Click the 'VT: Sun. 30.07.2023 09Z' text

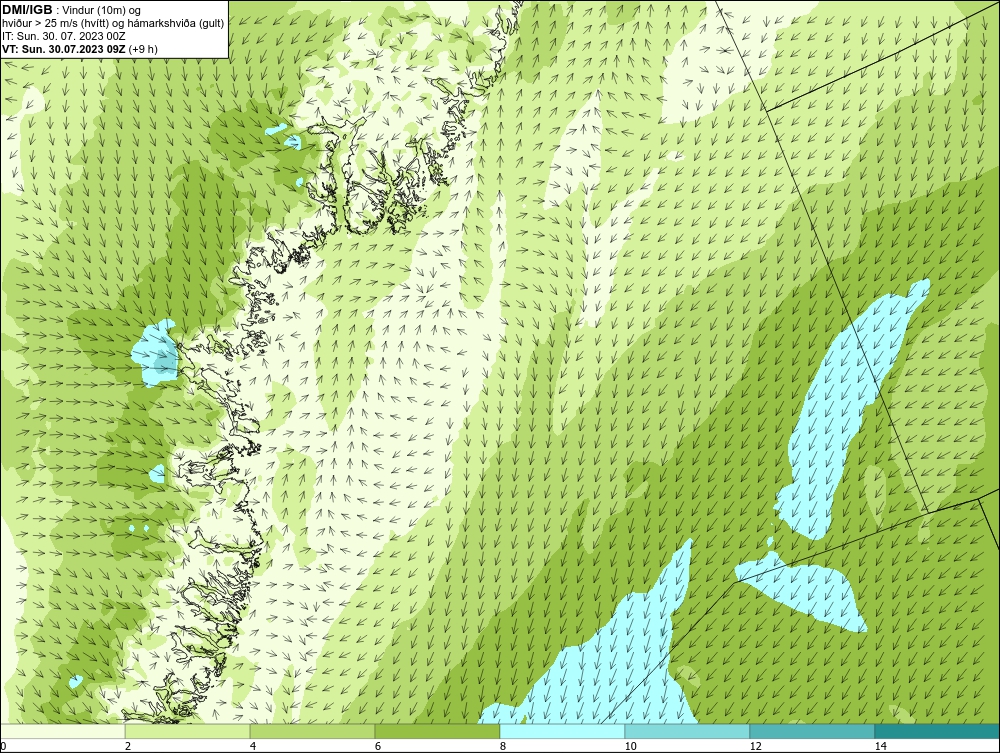pyautogui.click(x=64, y=49)
